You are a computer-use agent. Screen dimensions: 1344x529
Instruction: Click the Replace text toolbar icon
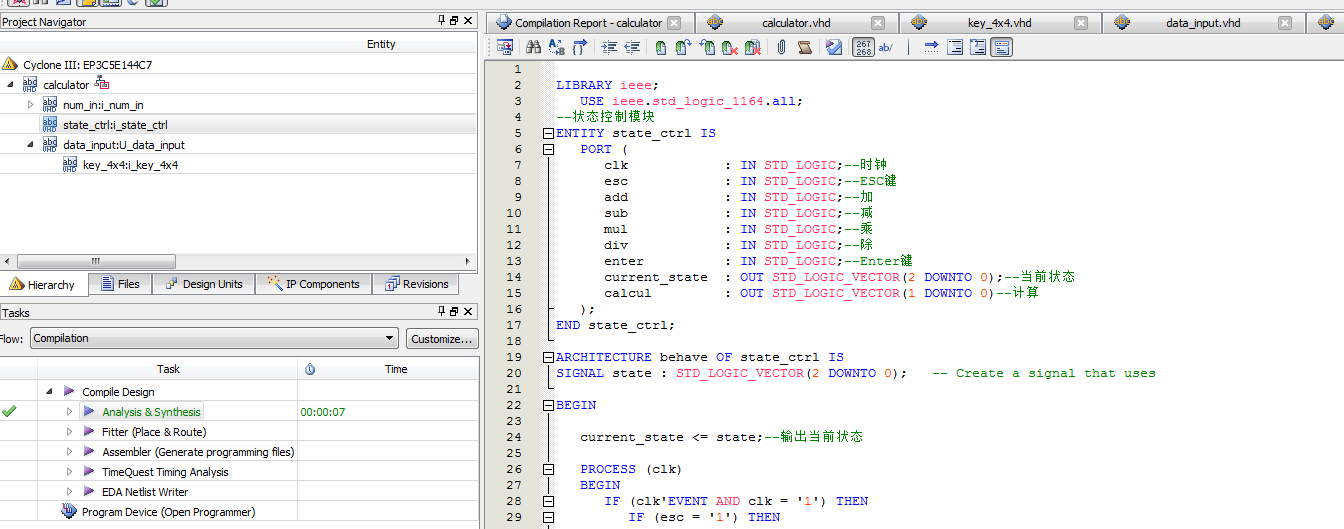(556, 47)
